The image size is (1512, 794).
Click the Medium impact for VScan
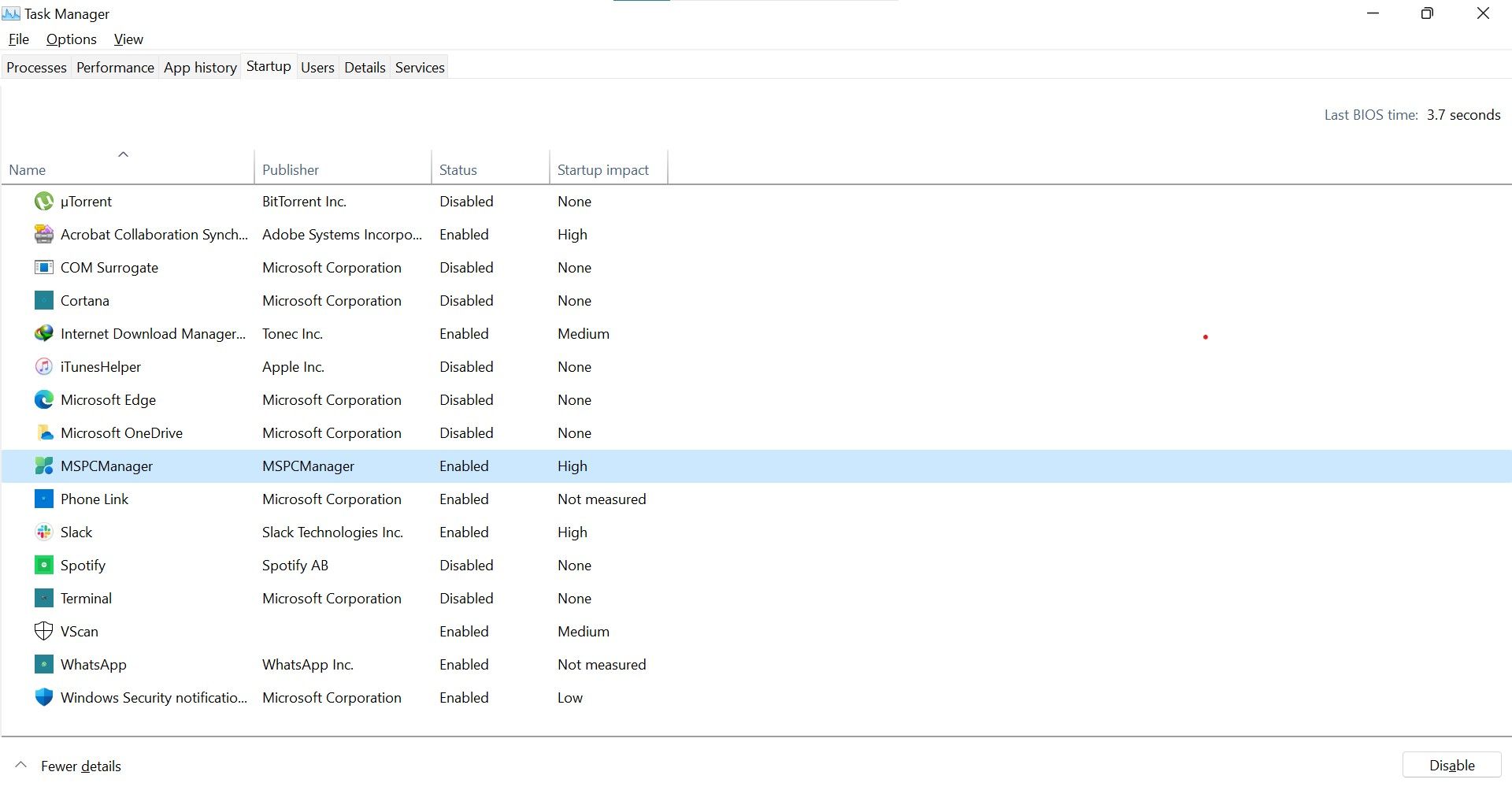[584, 632]
